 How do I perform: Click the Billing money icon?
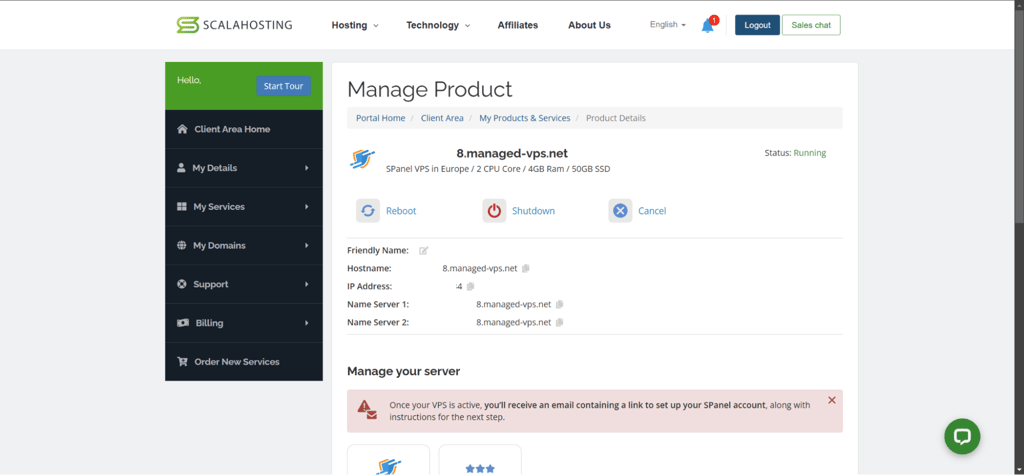pos(183,323)
